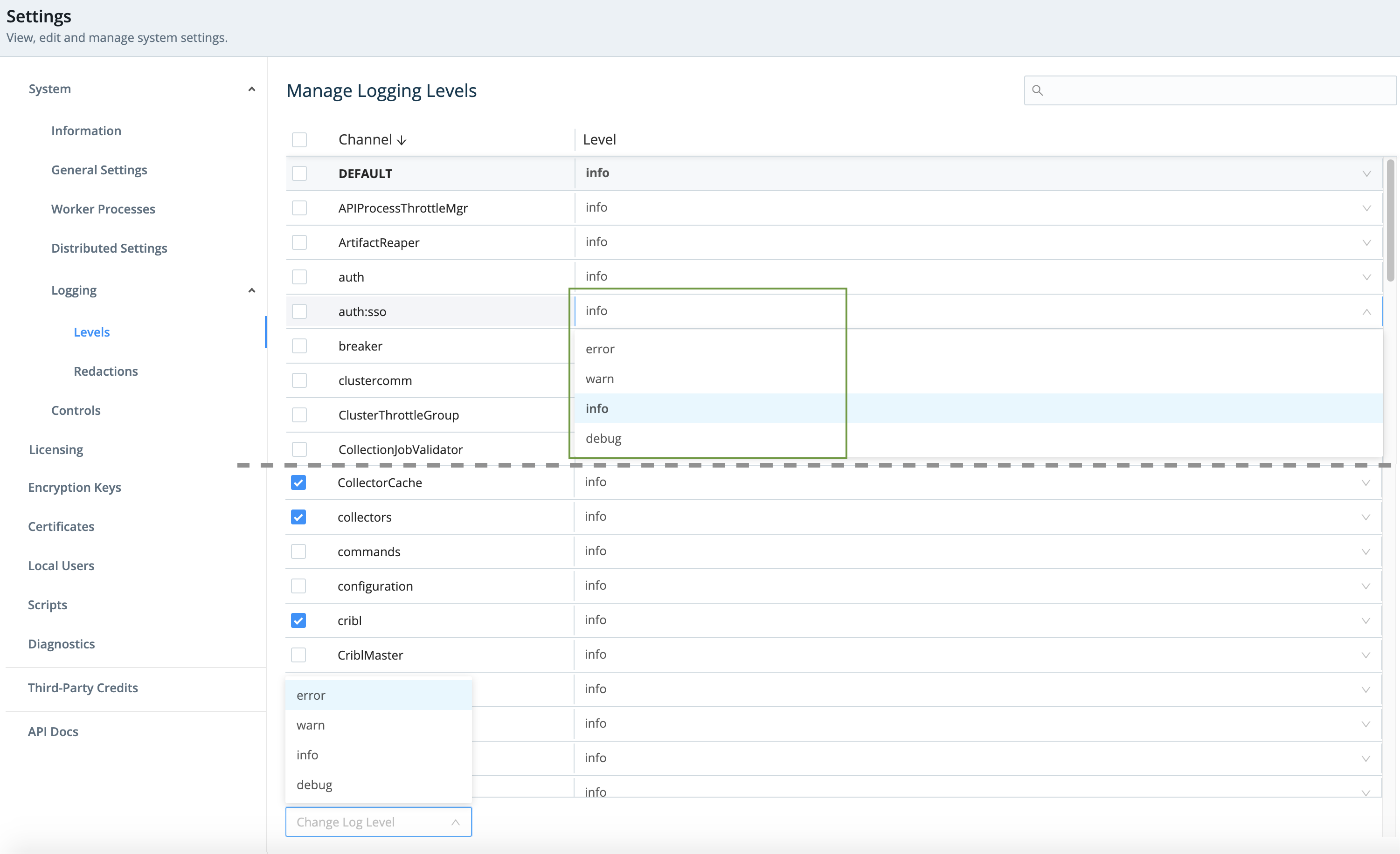
Task: Check the CollectionJobValidator checkbox
Action: pos(299,449)
